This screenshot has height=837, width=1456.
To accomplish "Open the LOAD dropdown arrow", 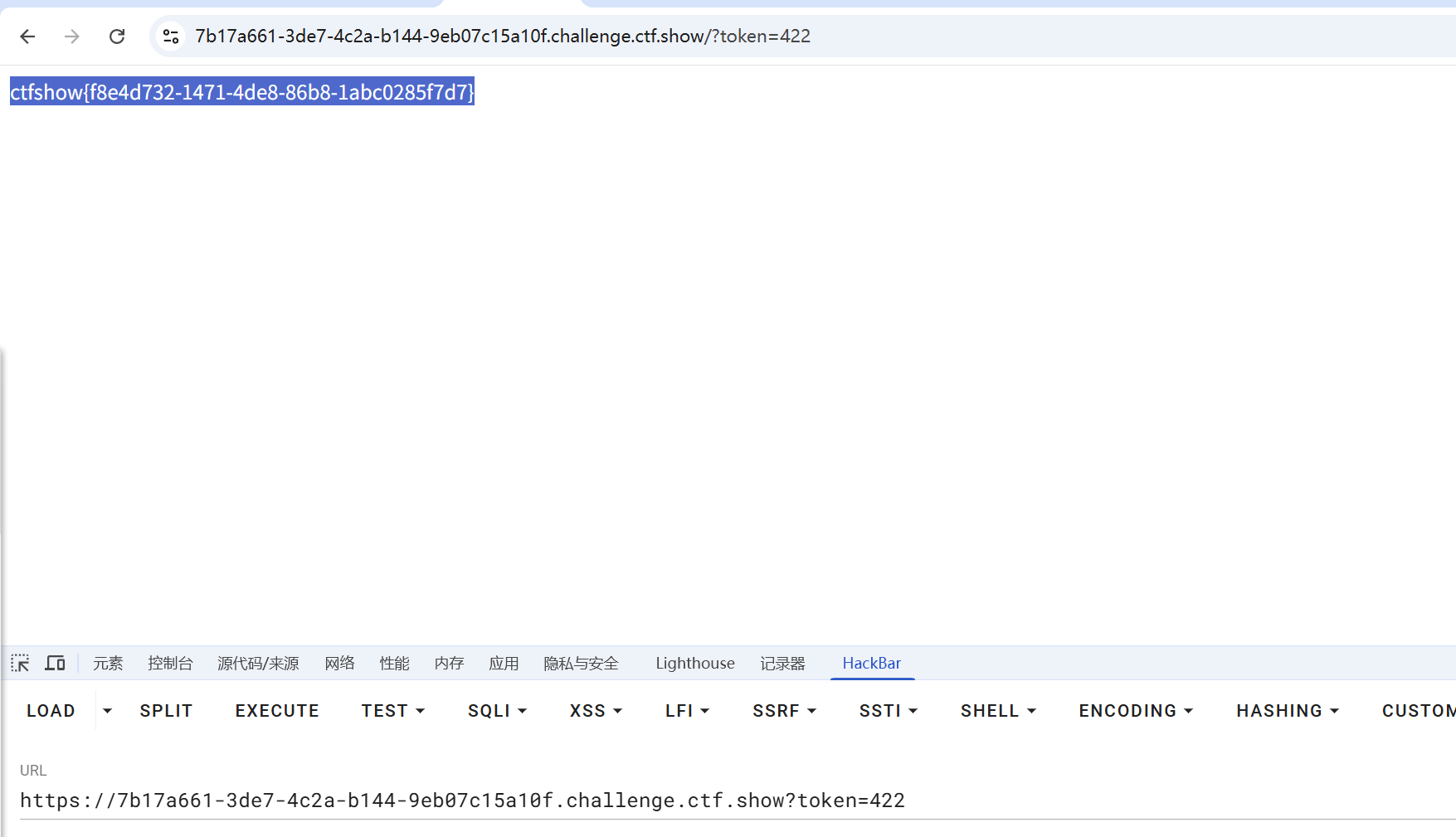I will coord(107,711).
